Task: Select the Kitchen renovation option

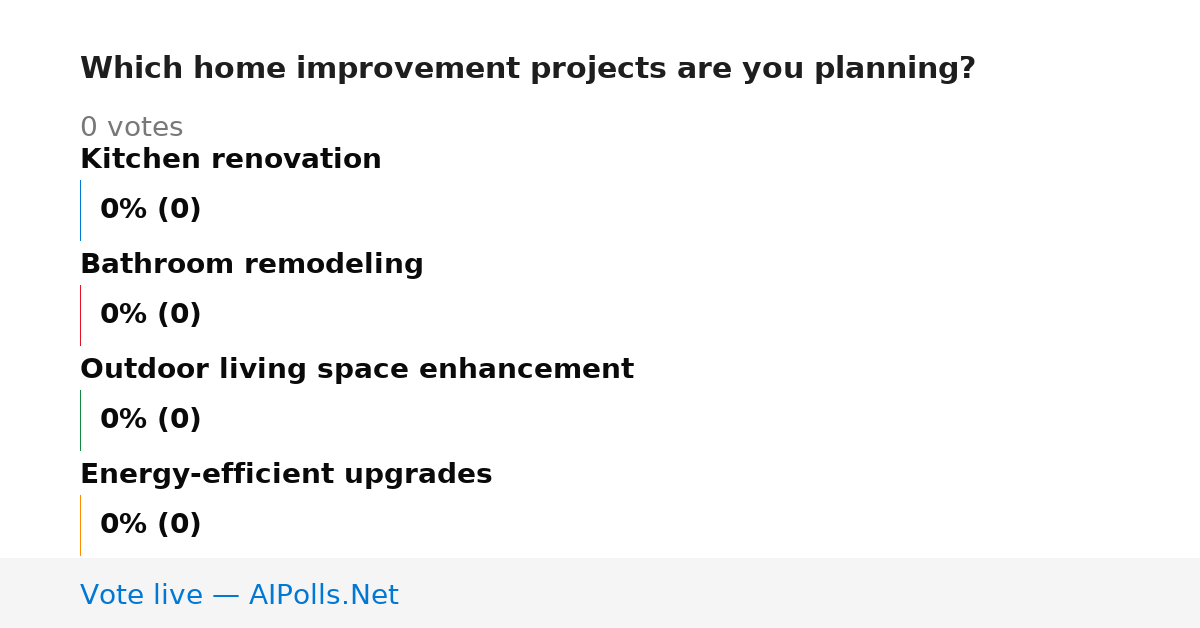Action: [231, 160]
